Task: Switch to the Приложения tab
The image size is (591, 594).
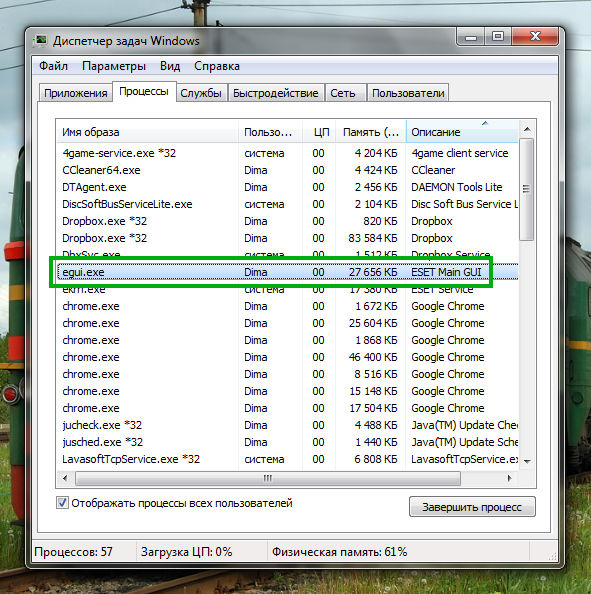Action: click(x=75, y=93)
